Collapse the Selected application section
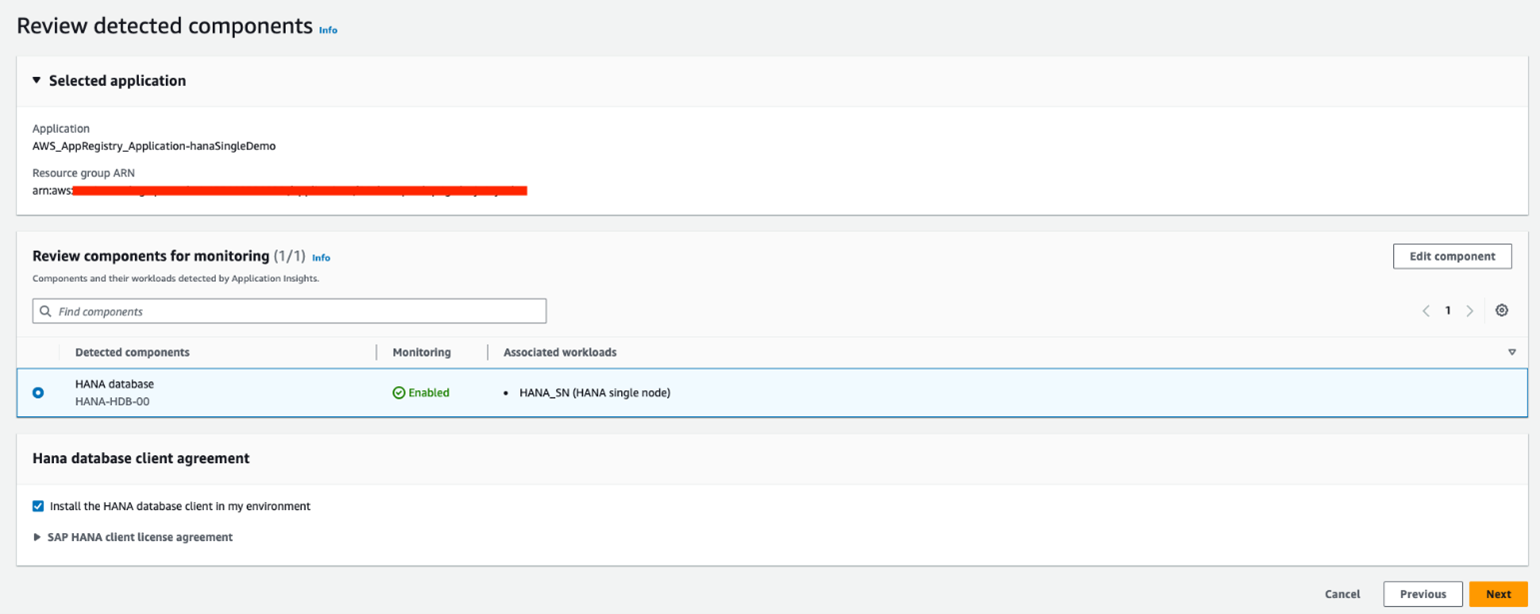This screenshot has width=1540, height=614. pos(37,80)
